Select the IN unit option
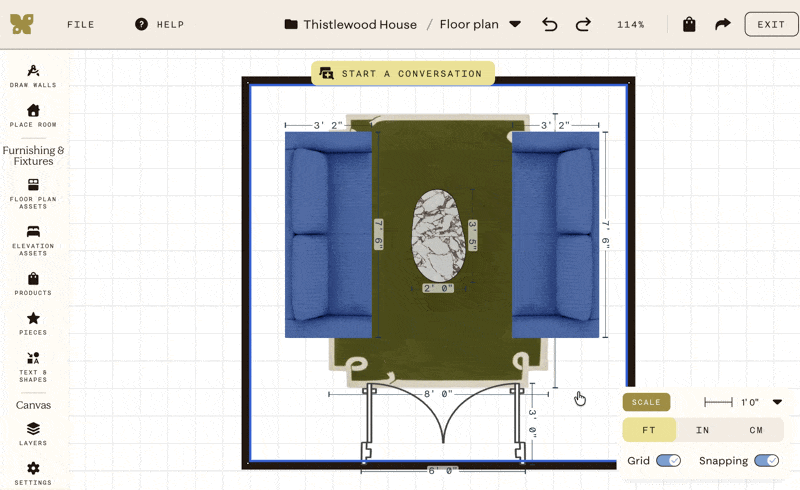 coord(703,430)
